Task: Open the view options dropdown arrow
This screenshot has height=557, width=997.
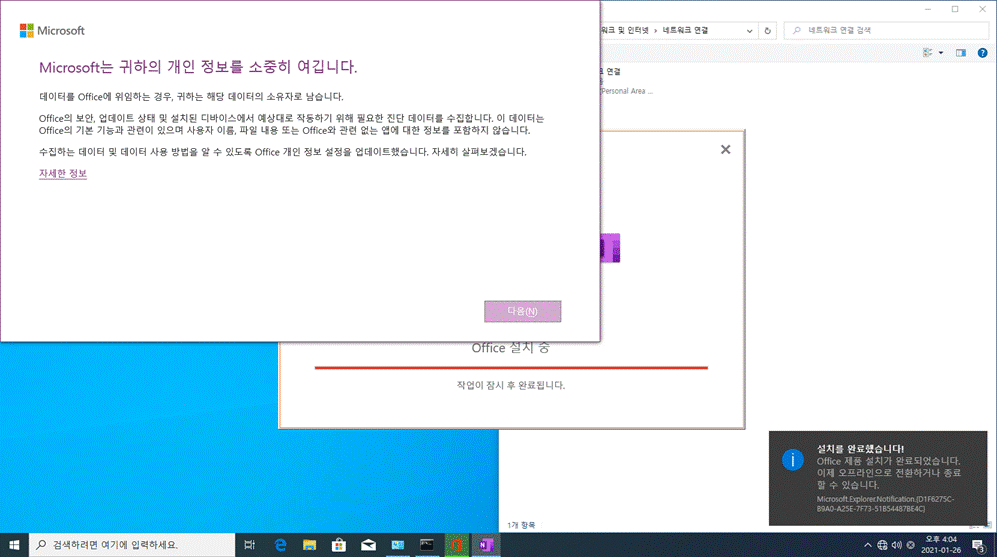Action: click(941, 53)
